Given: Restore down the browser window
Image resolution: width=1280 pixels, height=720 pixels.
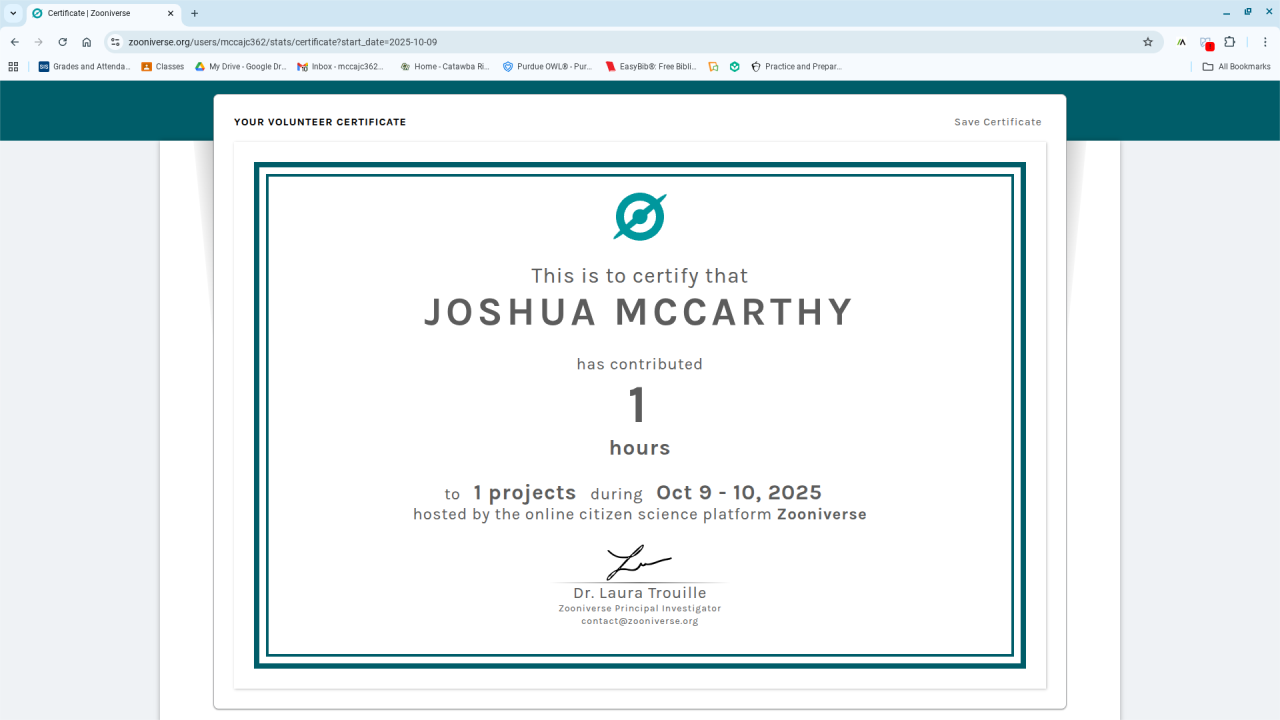Looking at the screenshot, I should coord(1248,12).
